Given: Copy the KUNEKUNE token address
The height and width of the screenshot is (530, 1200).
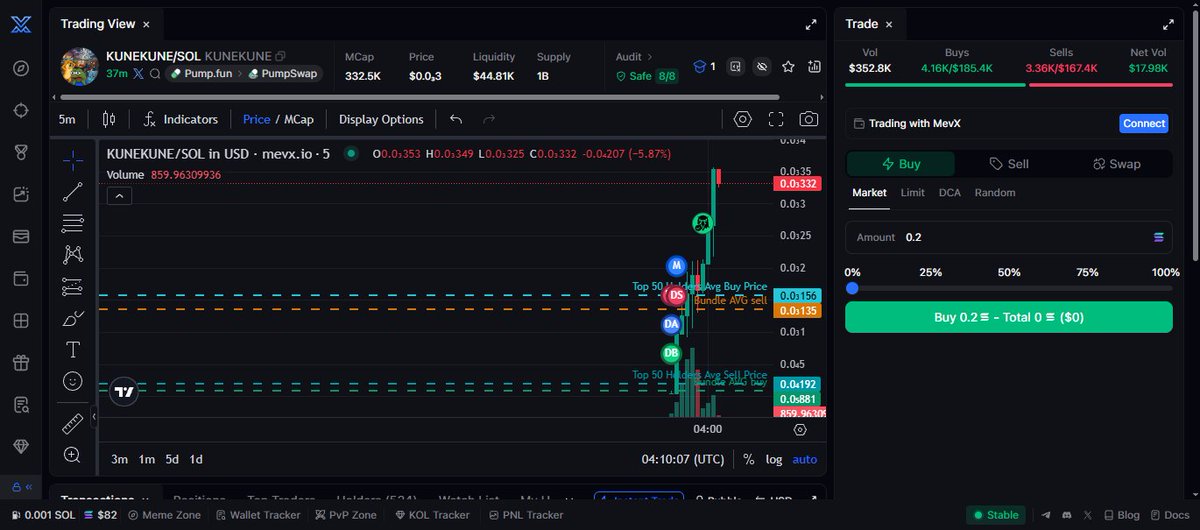Looking at the screenshot, I should click(281, 56).
